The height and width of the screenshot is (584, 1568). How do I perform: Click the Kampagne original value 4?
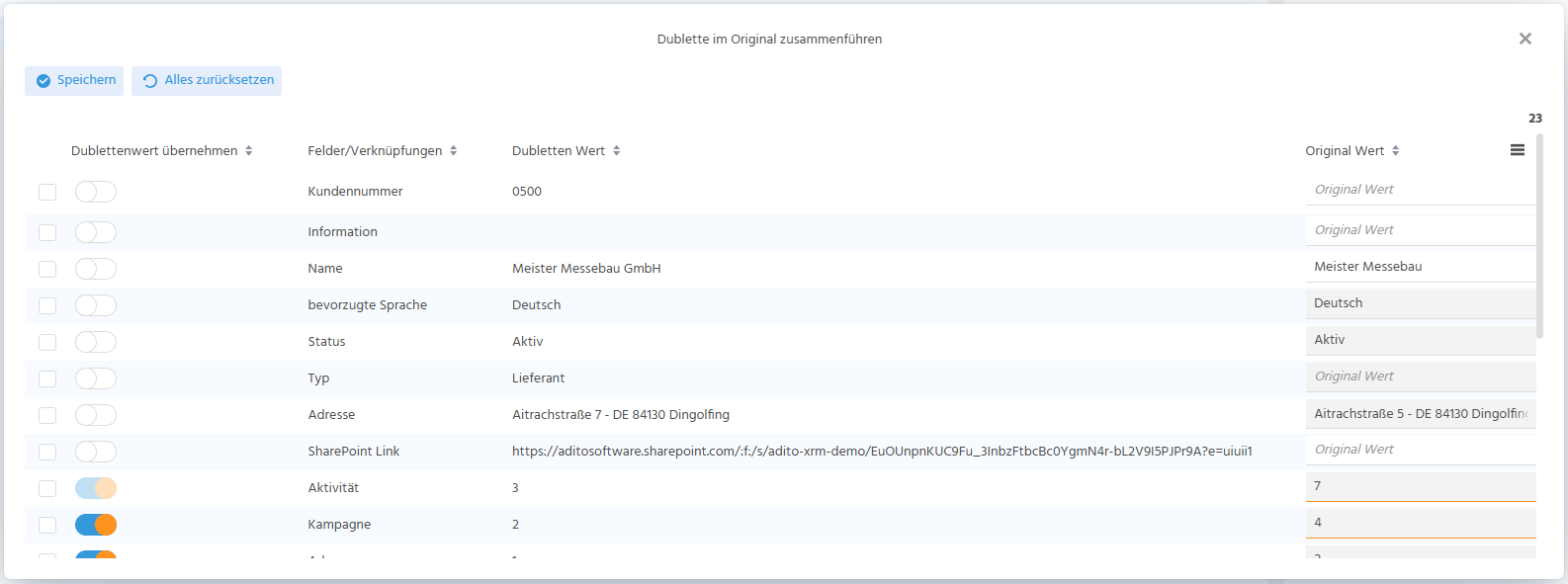pos(1421,523)
